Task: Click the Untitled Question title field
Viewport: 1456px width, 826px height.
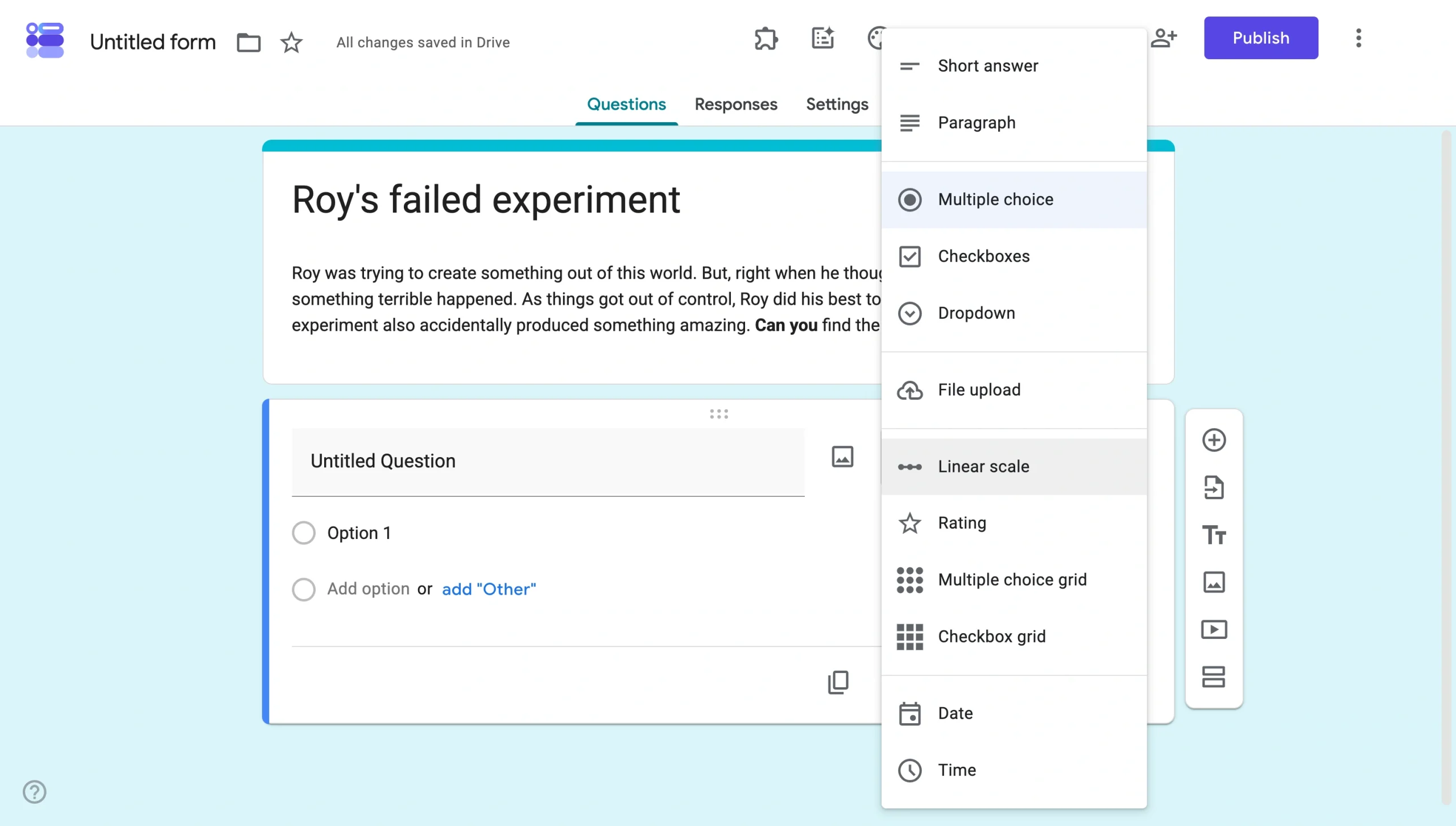Action: coord(548,462)
